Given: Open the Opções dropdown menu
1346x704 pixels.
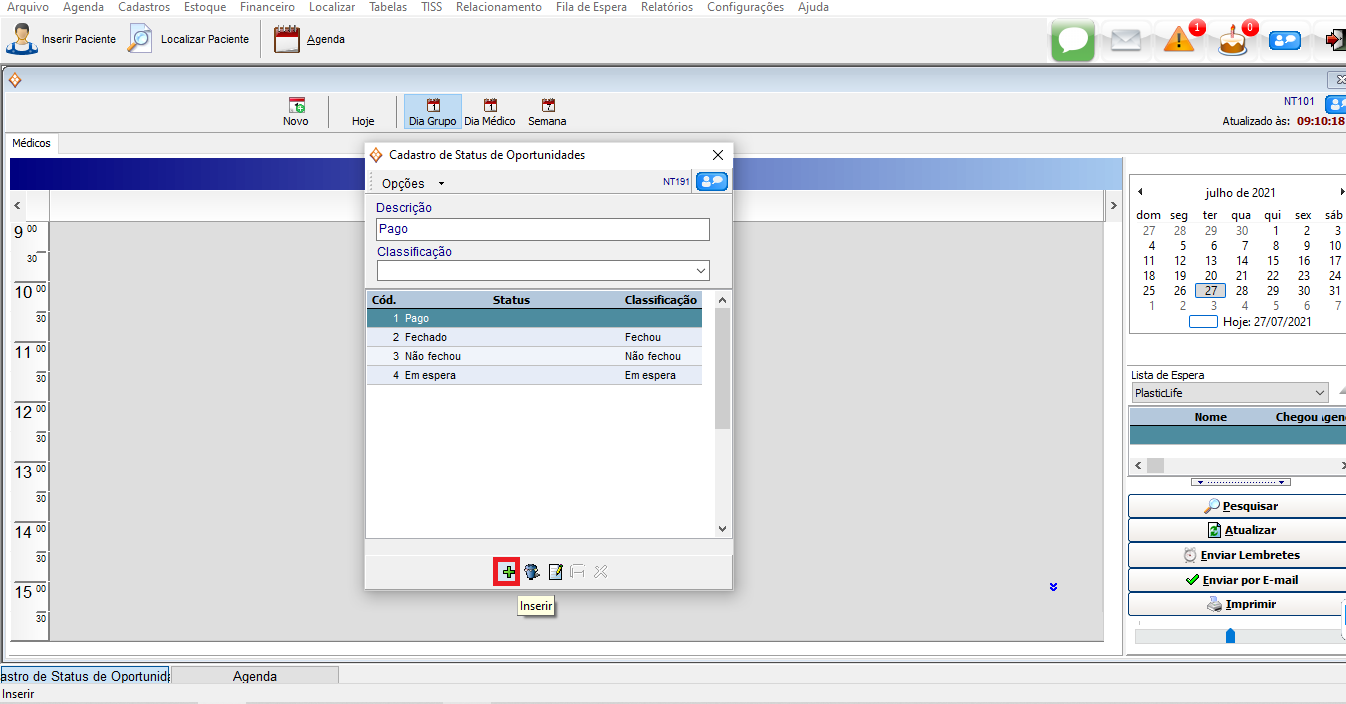Looking at the screenshot, I should [x=412, y=183].
